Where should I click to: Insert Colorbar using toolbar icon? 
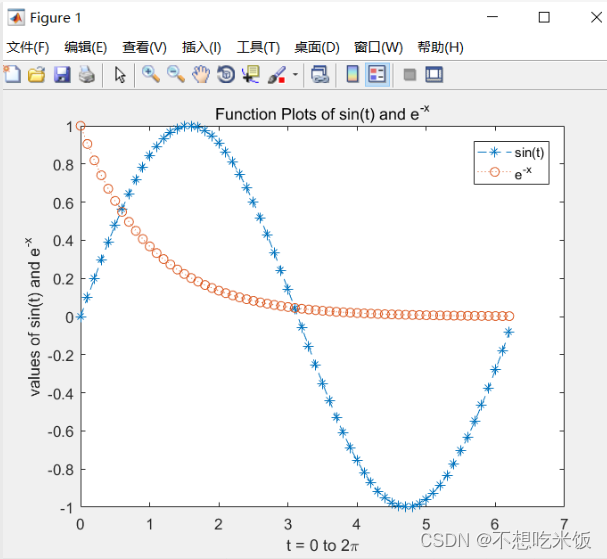[x=352, y=74]
